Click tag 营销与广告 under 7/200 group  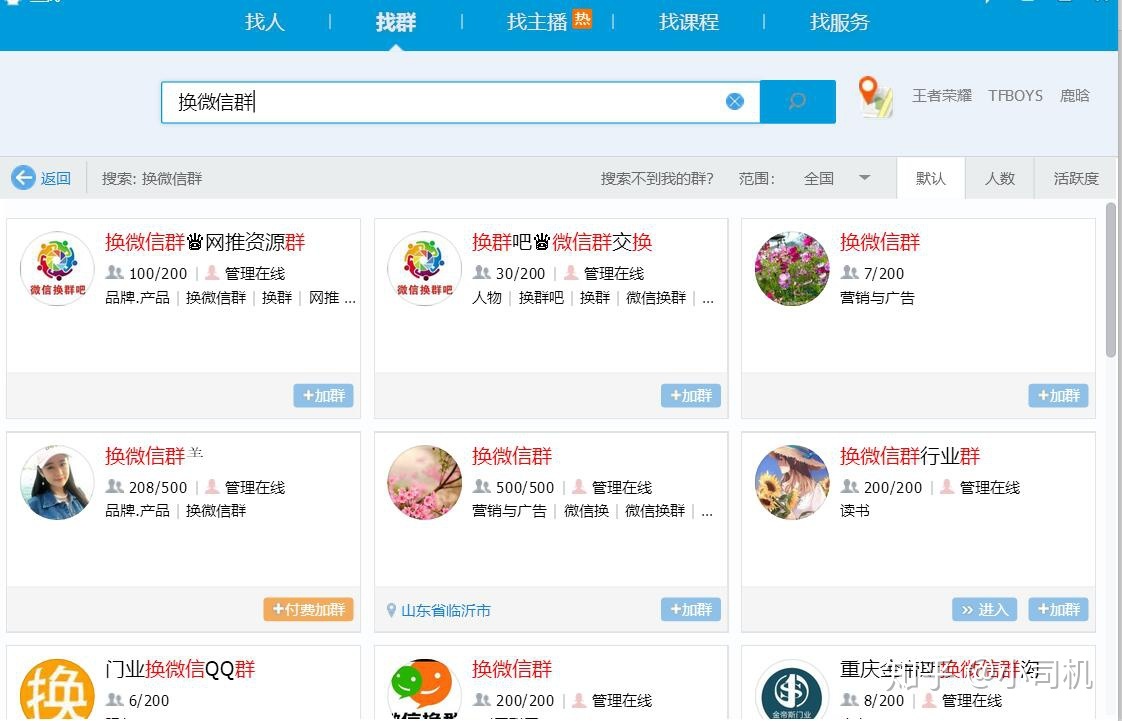tap(877, 298)
